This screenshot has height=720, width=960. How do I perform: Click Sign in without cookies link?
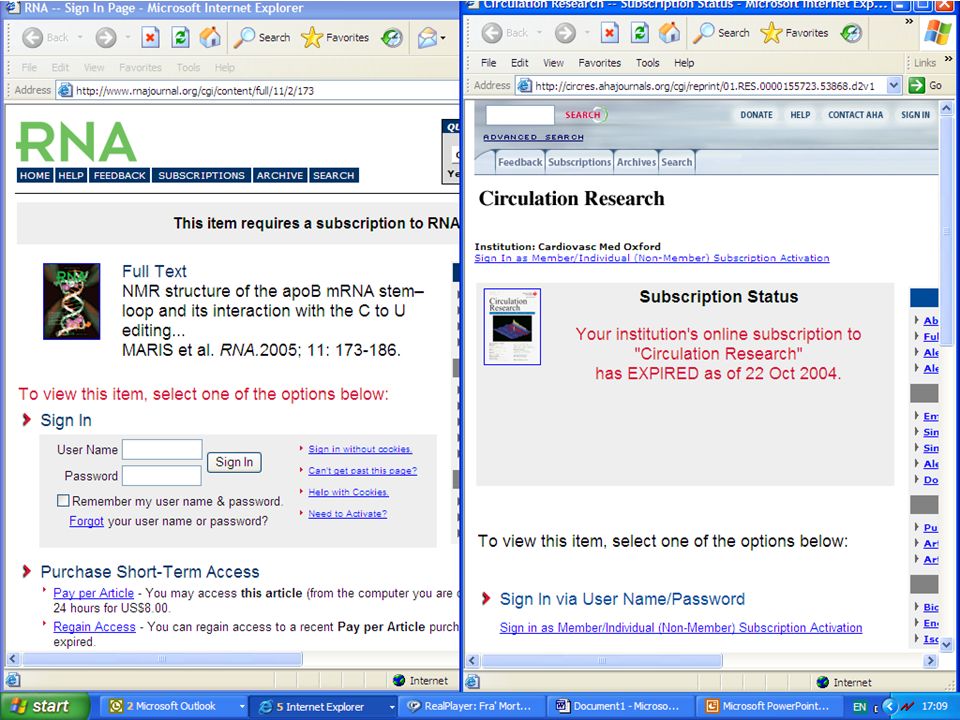click(360, 449)
